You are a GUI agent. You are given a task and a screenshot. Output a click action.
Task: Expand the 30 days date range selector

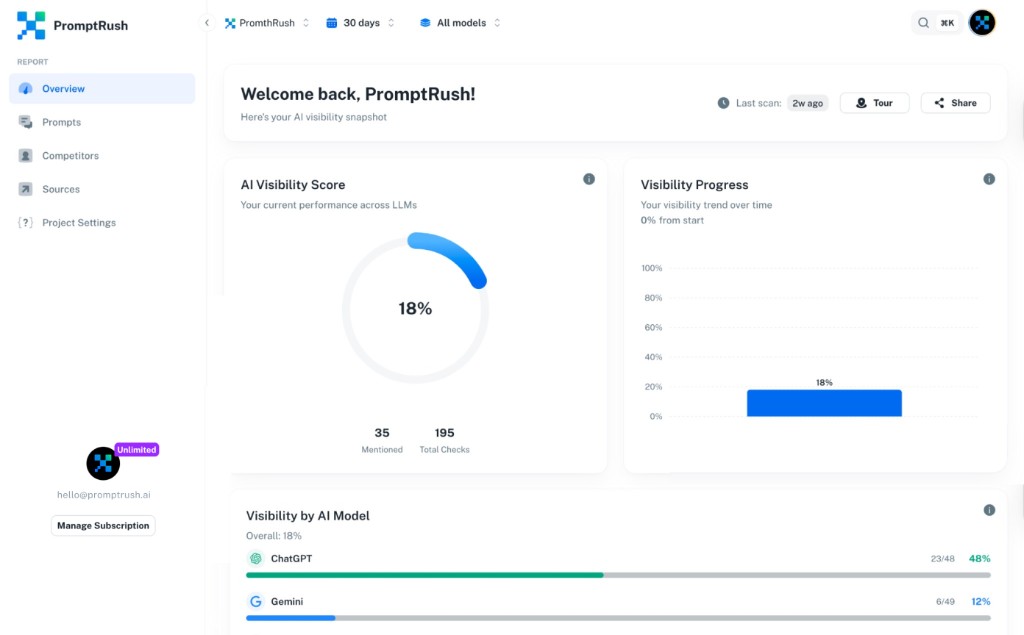point(361,23)
